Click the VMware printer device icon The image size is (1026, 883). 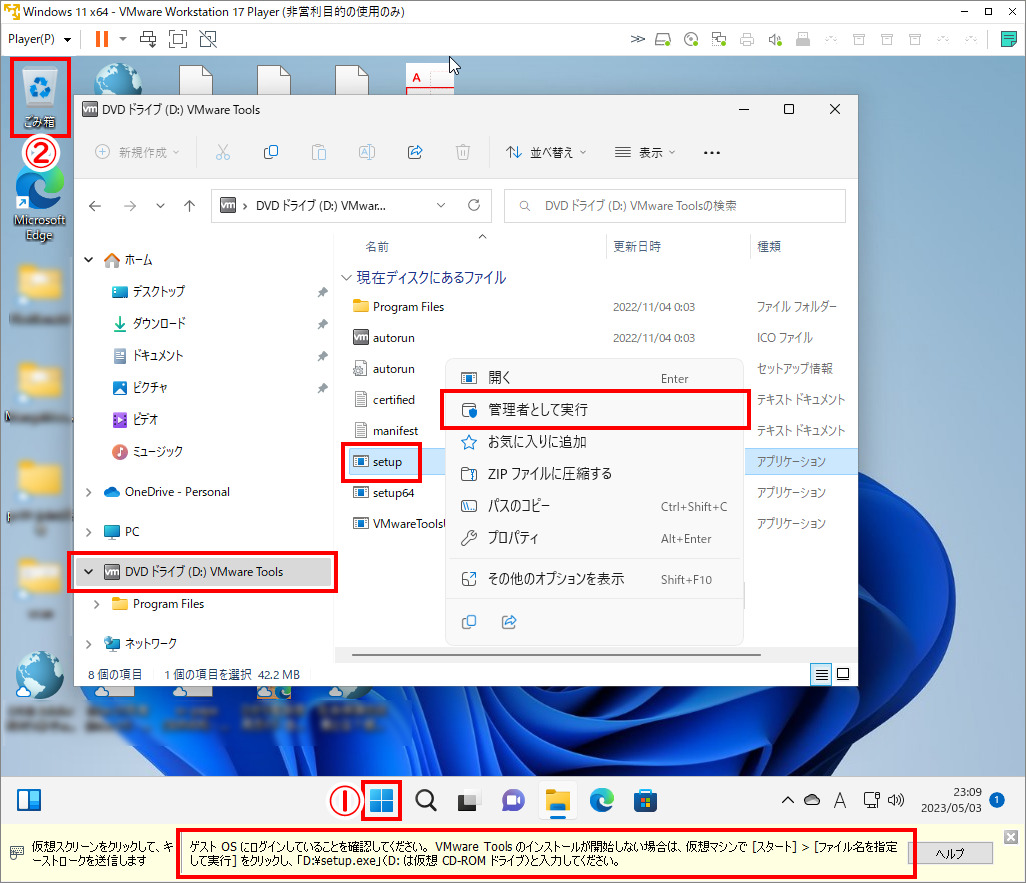tap(747, 40)
